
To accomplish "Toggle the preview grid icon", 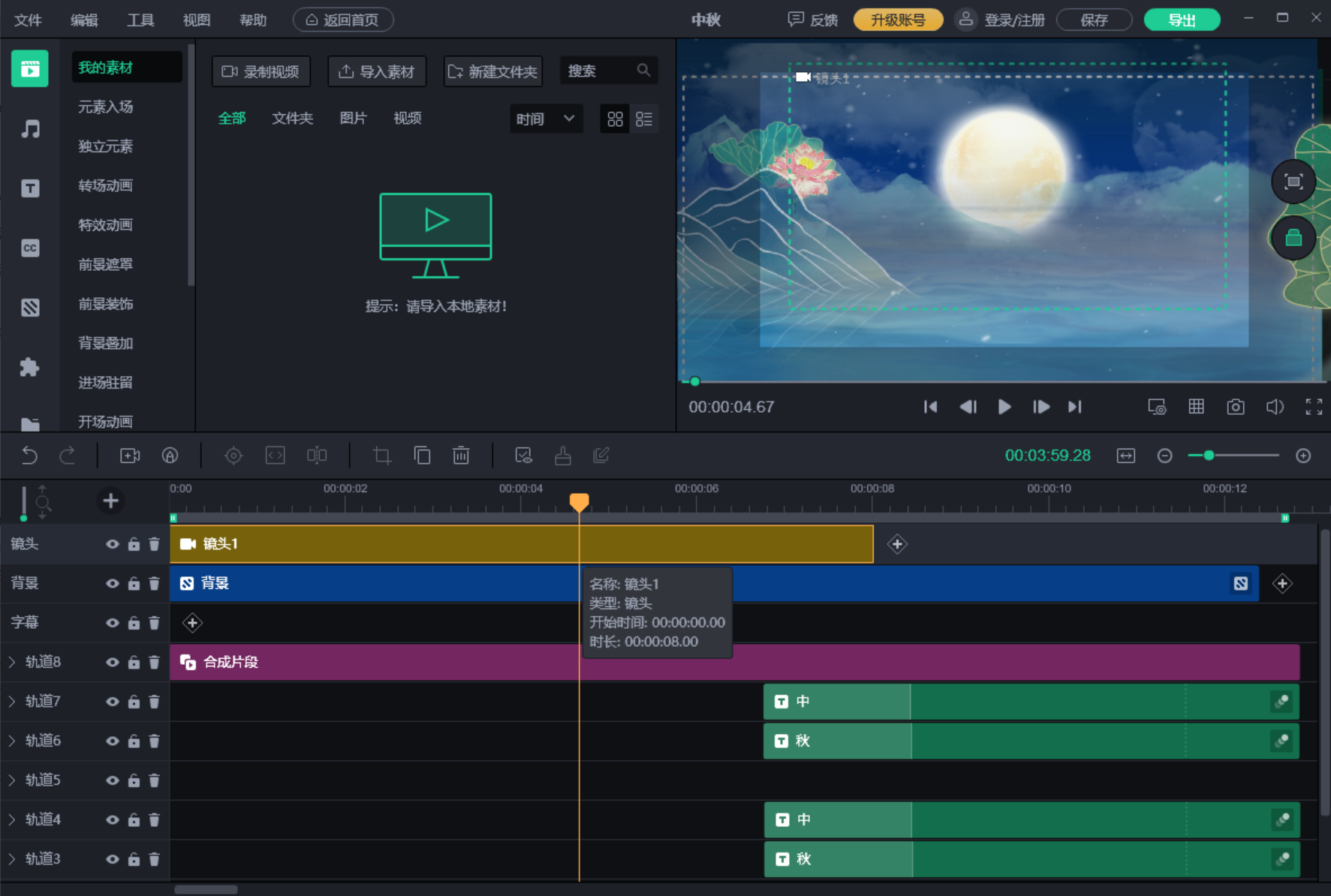I will (x=1197, y=407).
